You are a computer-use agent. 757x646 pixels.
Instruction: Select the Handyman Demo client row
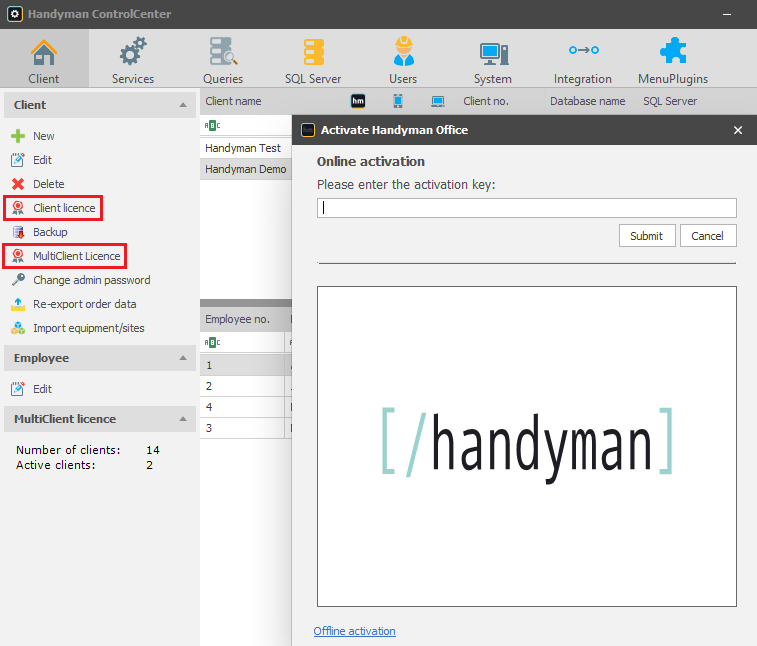(x=246, y=169)
